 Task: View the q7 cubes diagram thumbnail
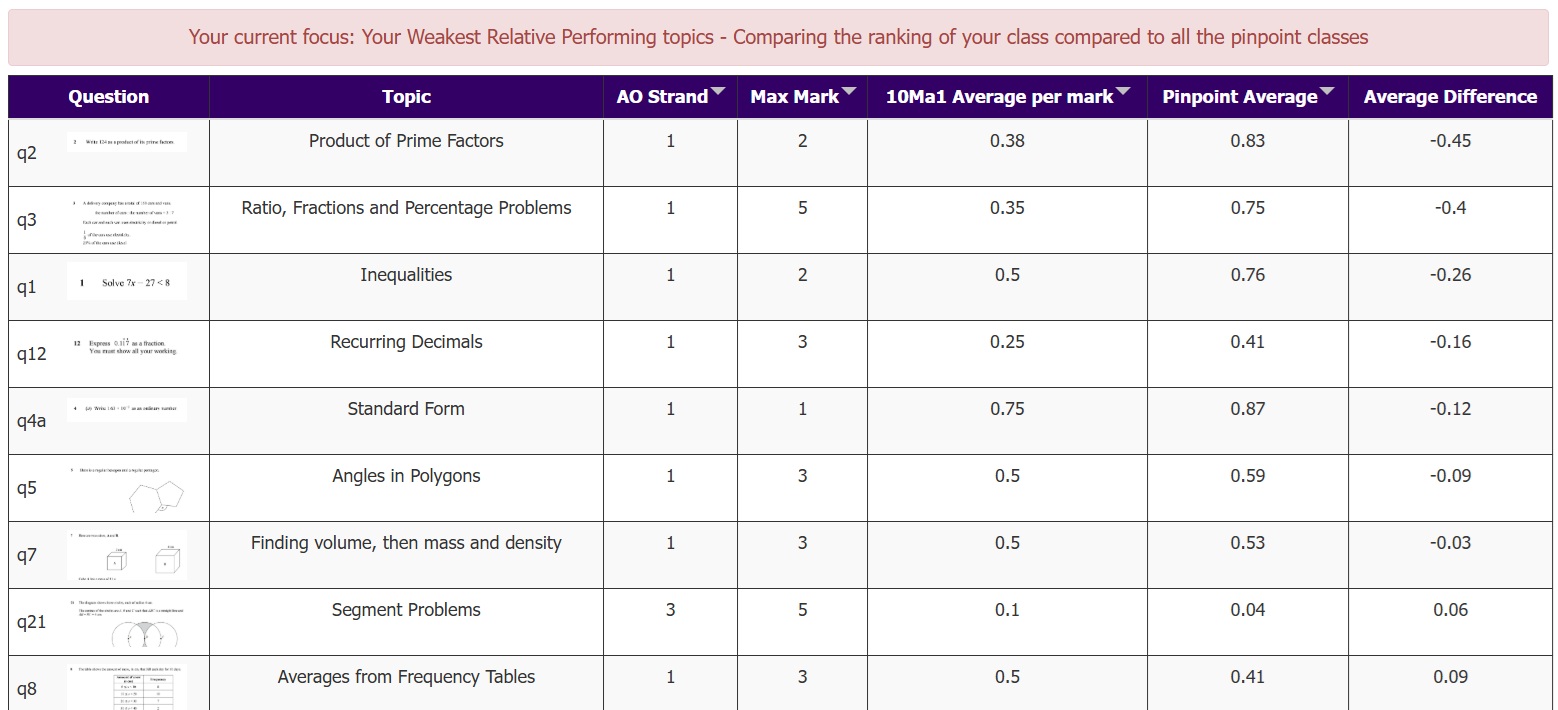point(126,556)
